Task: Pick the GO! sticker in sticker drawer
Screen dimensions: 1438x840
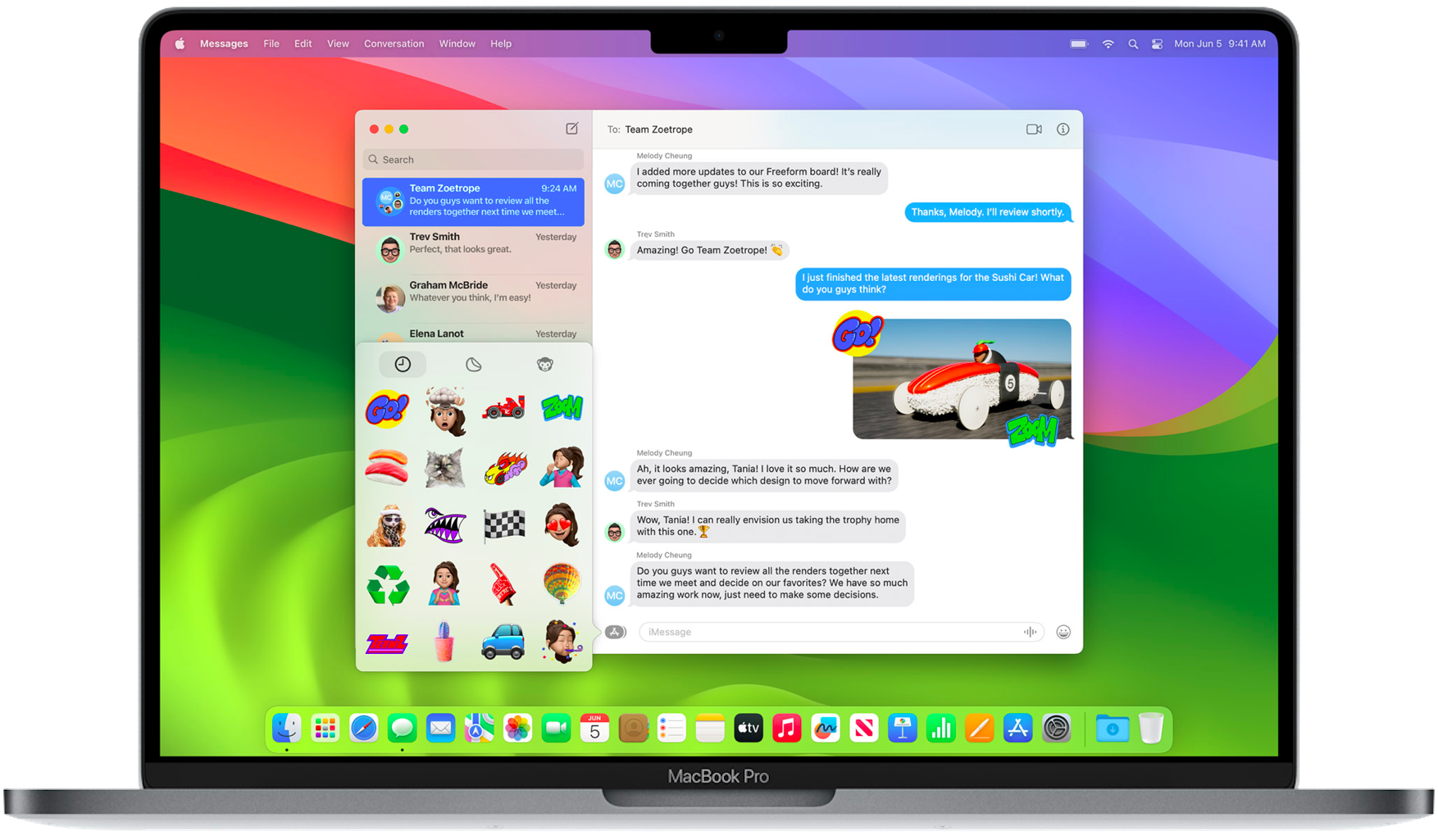Action: 387,408
